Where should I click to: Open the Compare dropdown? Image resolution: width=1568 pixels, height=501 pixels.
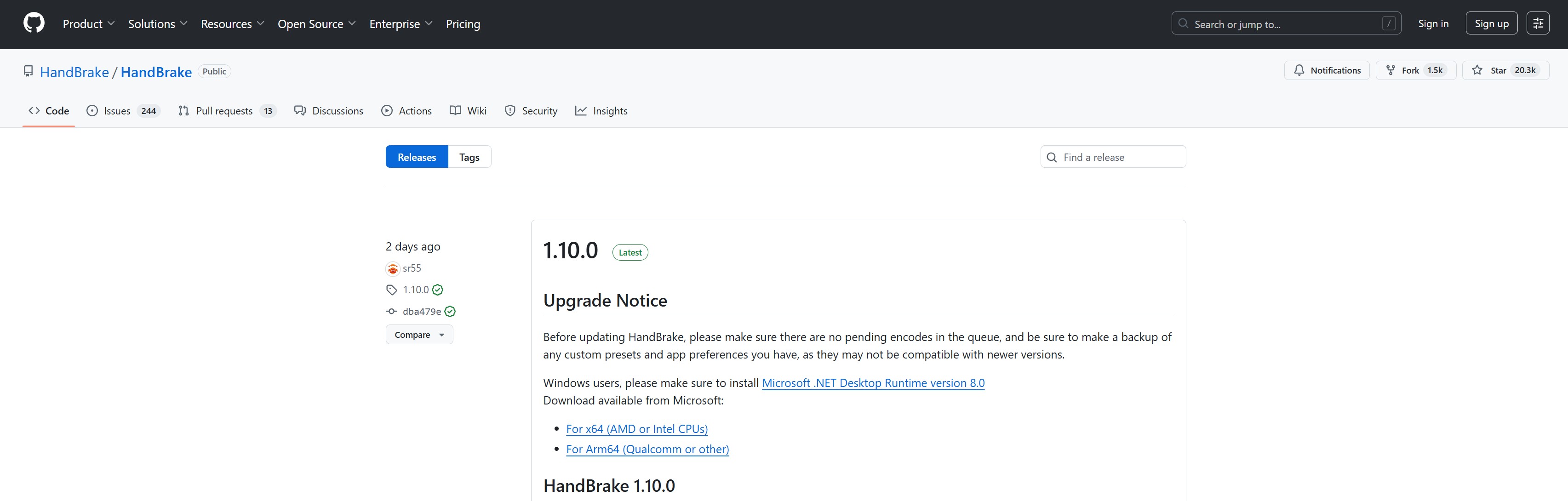tap(419, 335)
